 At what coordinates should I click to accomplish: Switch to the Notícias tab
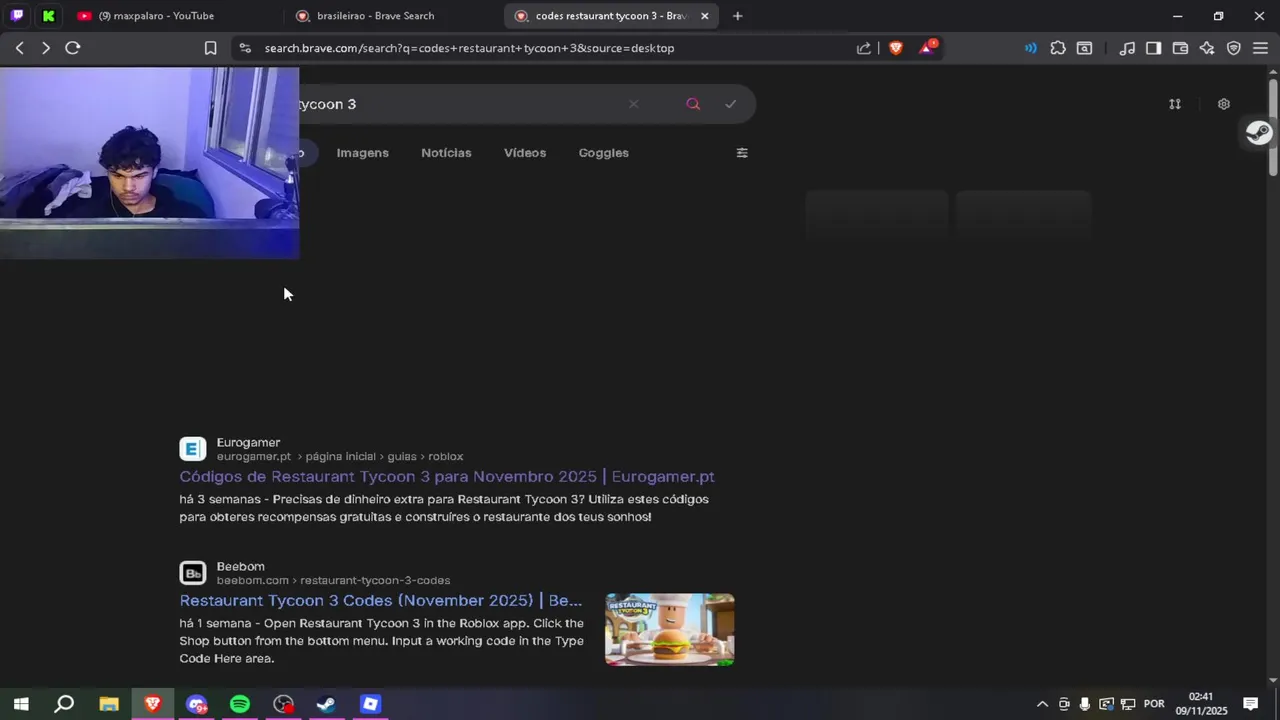point(446,153)
